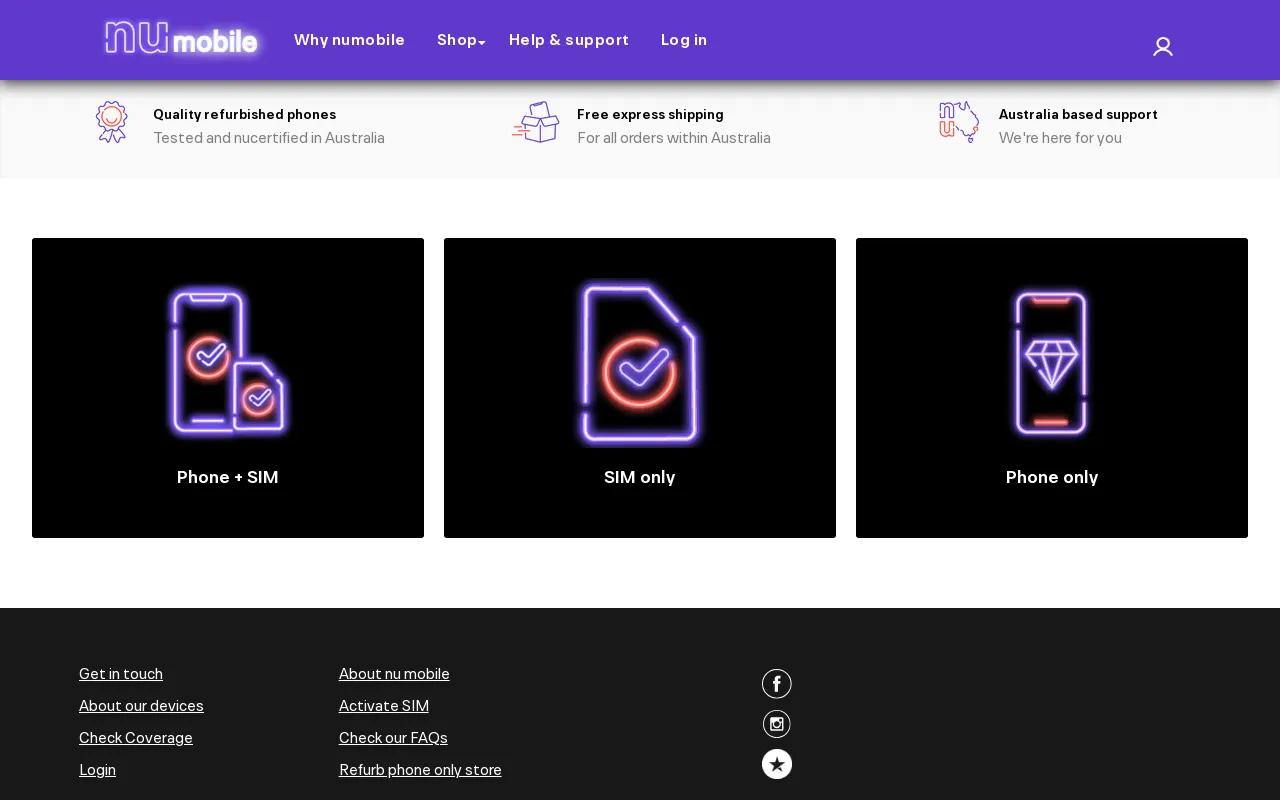Open the Facebook social icon
The image size is (1280, 800).
(x=776, y=682)
